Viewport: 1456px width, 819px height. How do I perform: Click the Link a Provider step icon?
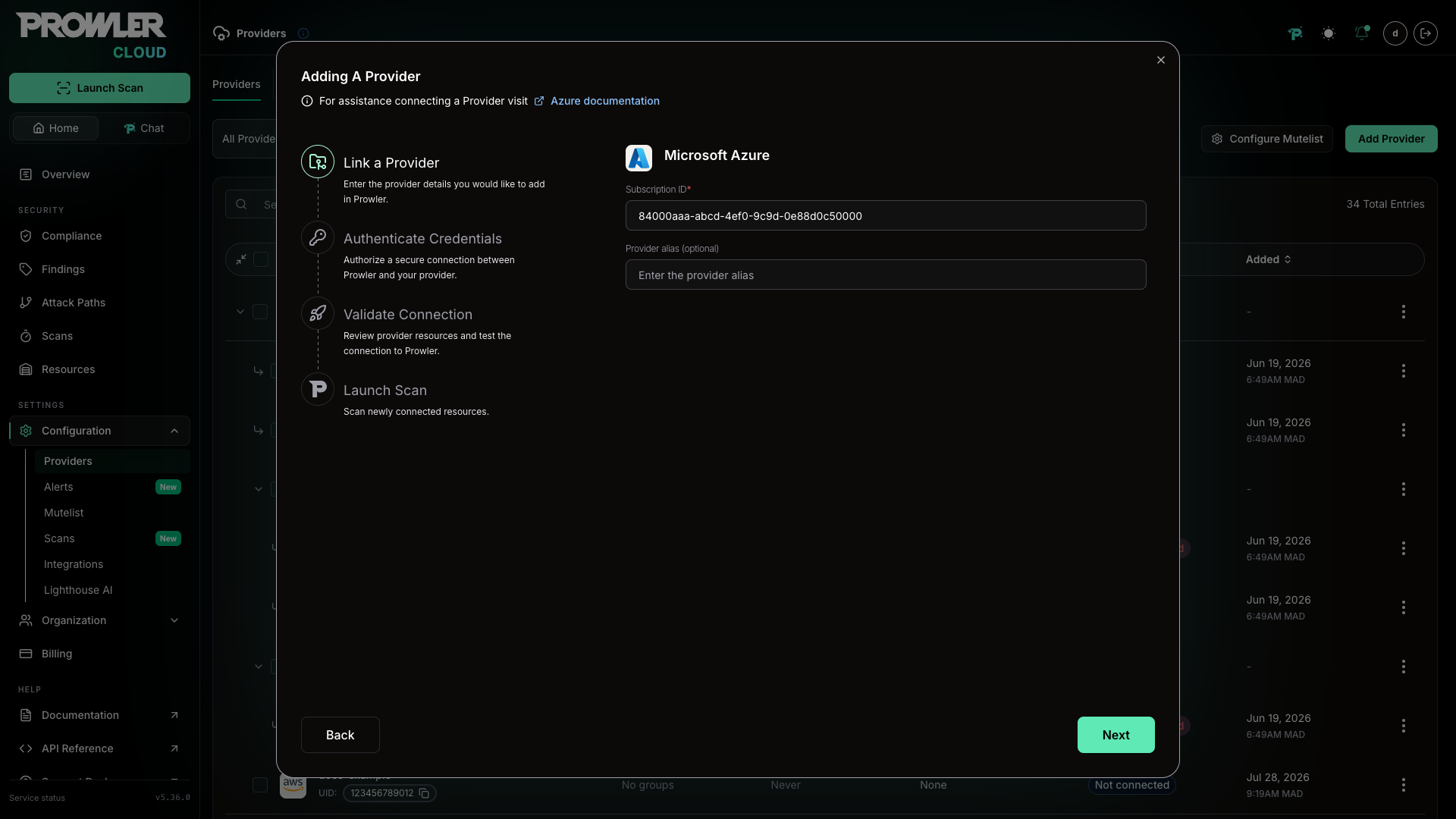coord(318,162)
